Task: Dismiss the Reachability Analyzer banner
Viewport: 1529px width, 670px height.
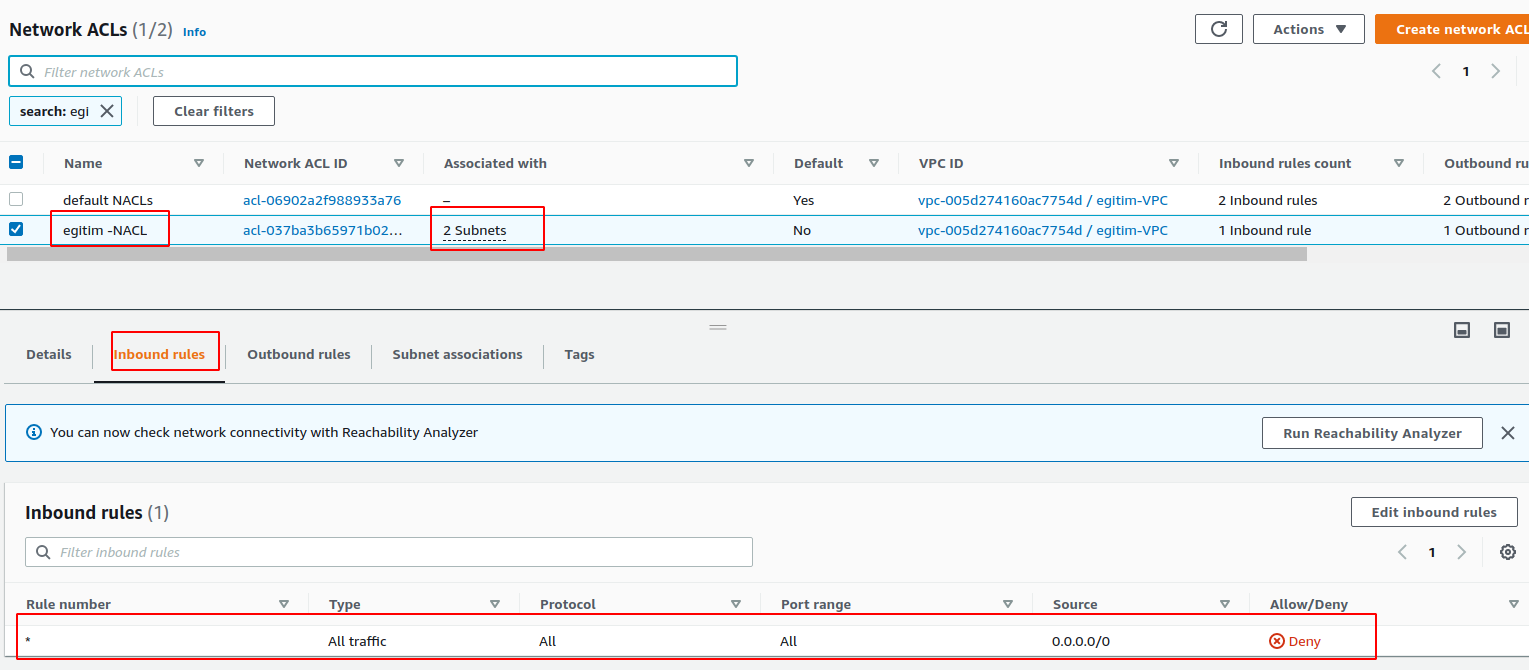Action: coord(1508,433)
